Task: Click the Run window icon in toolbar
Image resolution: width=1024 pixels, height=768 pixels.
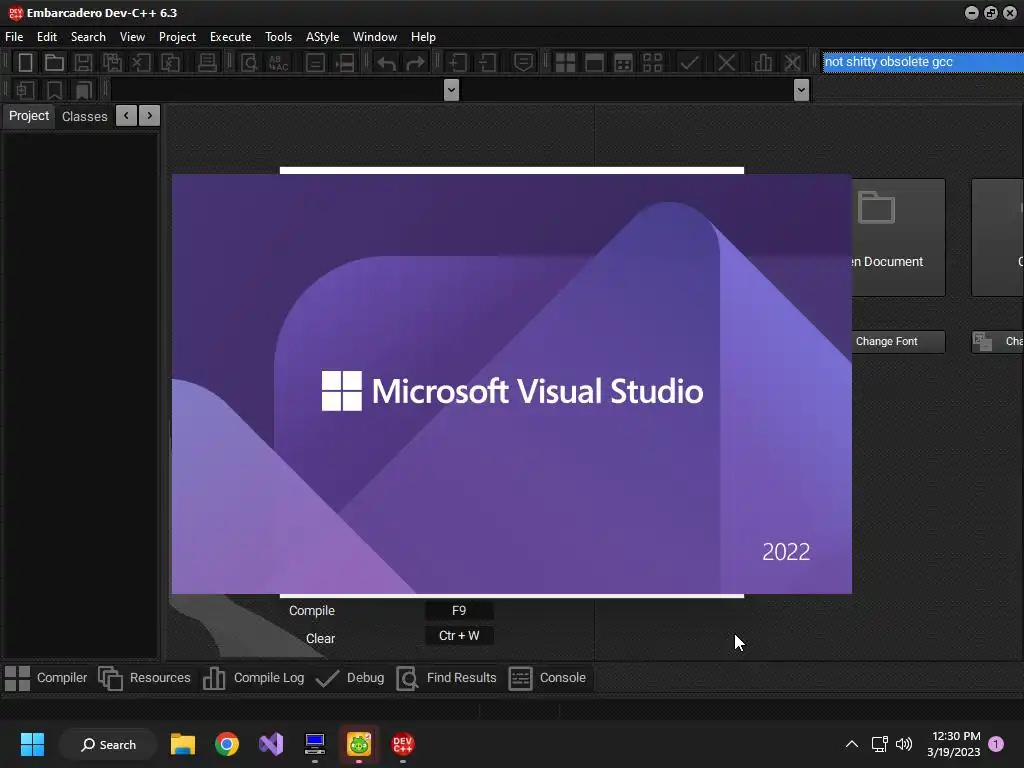Action: [594, 63]
